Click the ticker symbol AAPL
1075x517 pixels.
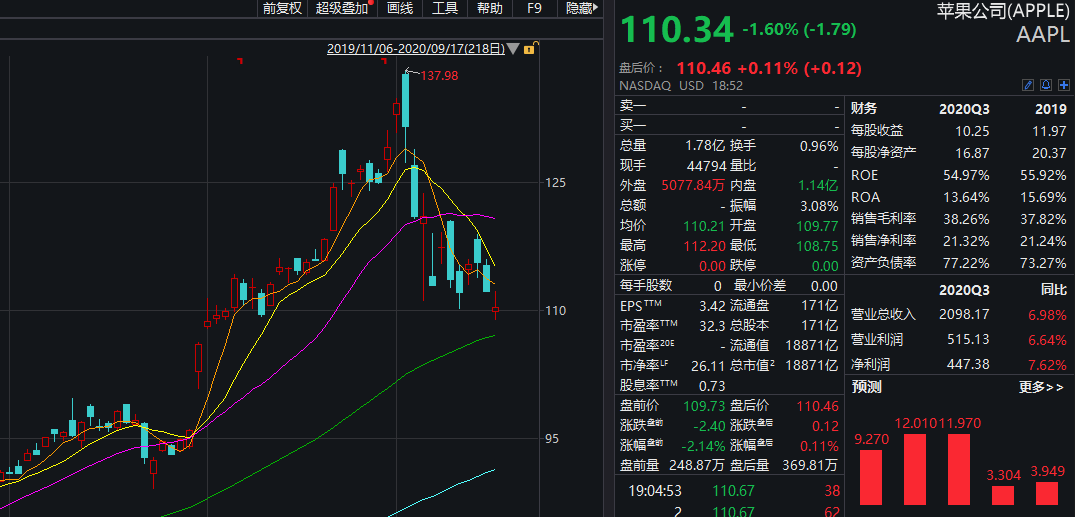pyautogui.click(x=1041, y=35)
